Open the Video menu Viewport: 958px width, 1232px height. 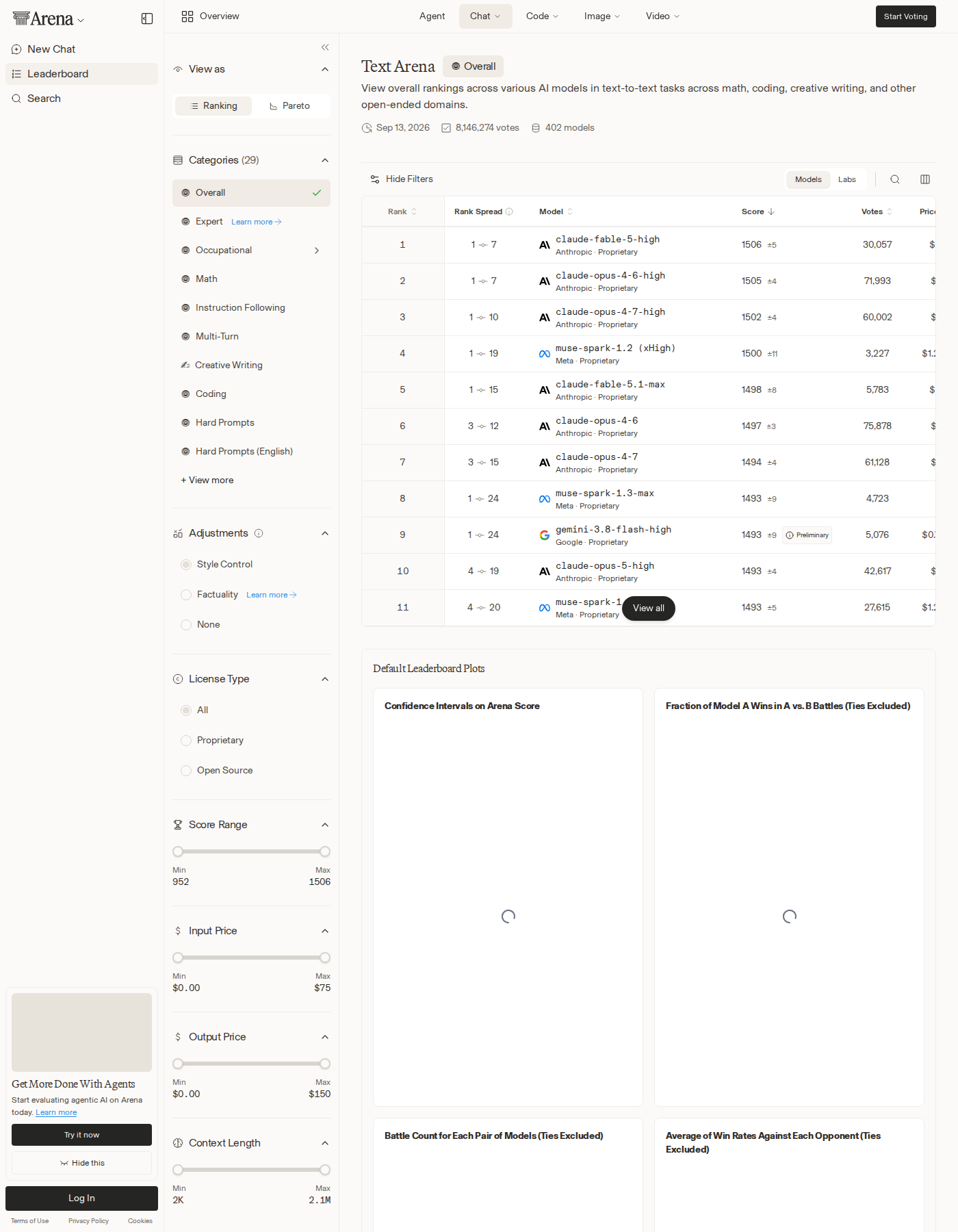(663, 16)
